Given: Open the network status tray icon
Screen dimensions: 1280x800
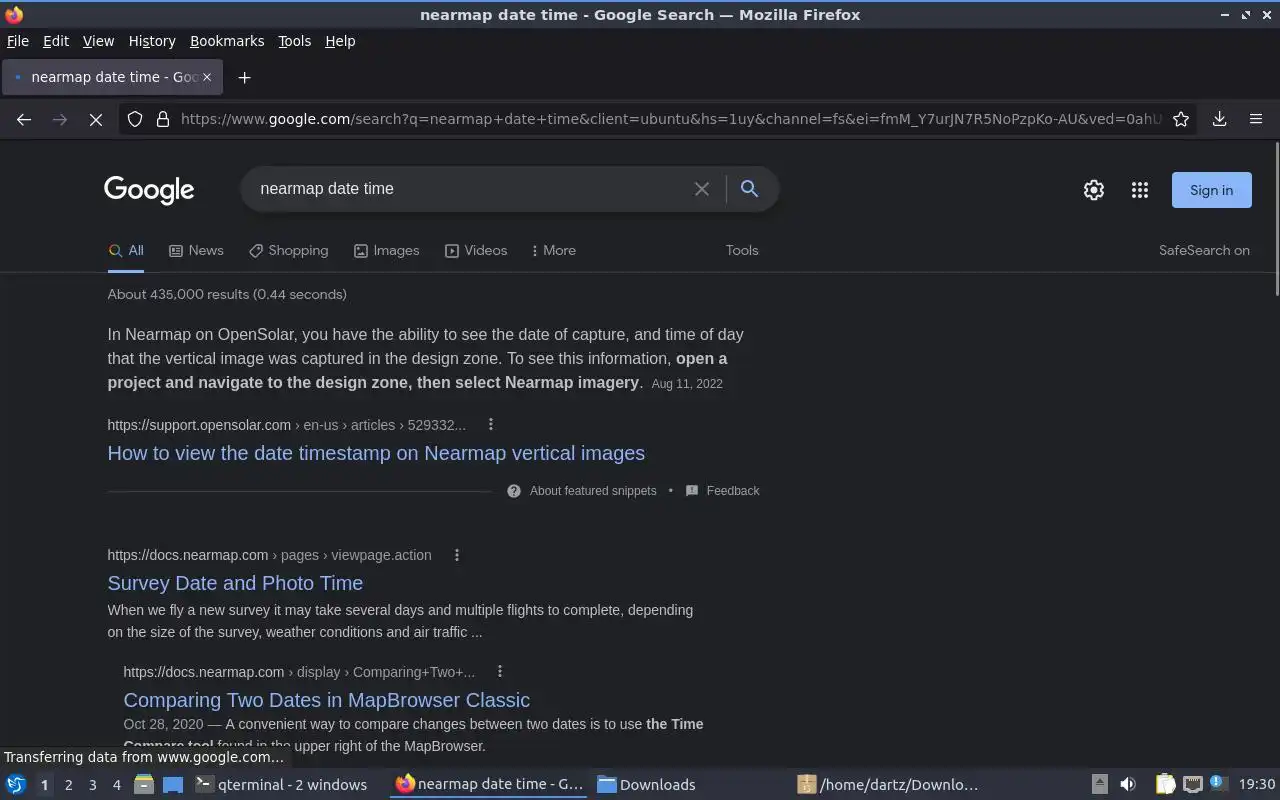Looking at the screenshot, I should tap(1192, 785).
